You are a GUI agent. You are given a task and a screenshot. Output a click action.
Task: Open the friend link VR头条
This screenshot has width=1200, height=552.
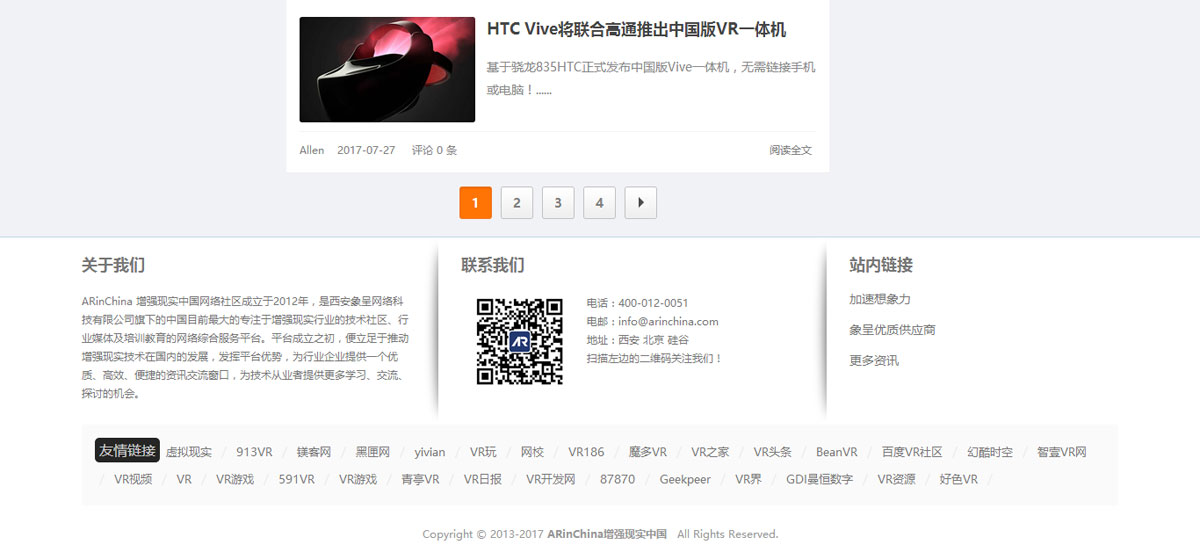point(772,452)
